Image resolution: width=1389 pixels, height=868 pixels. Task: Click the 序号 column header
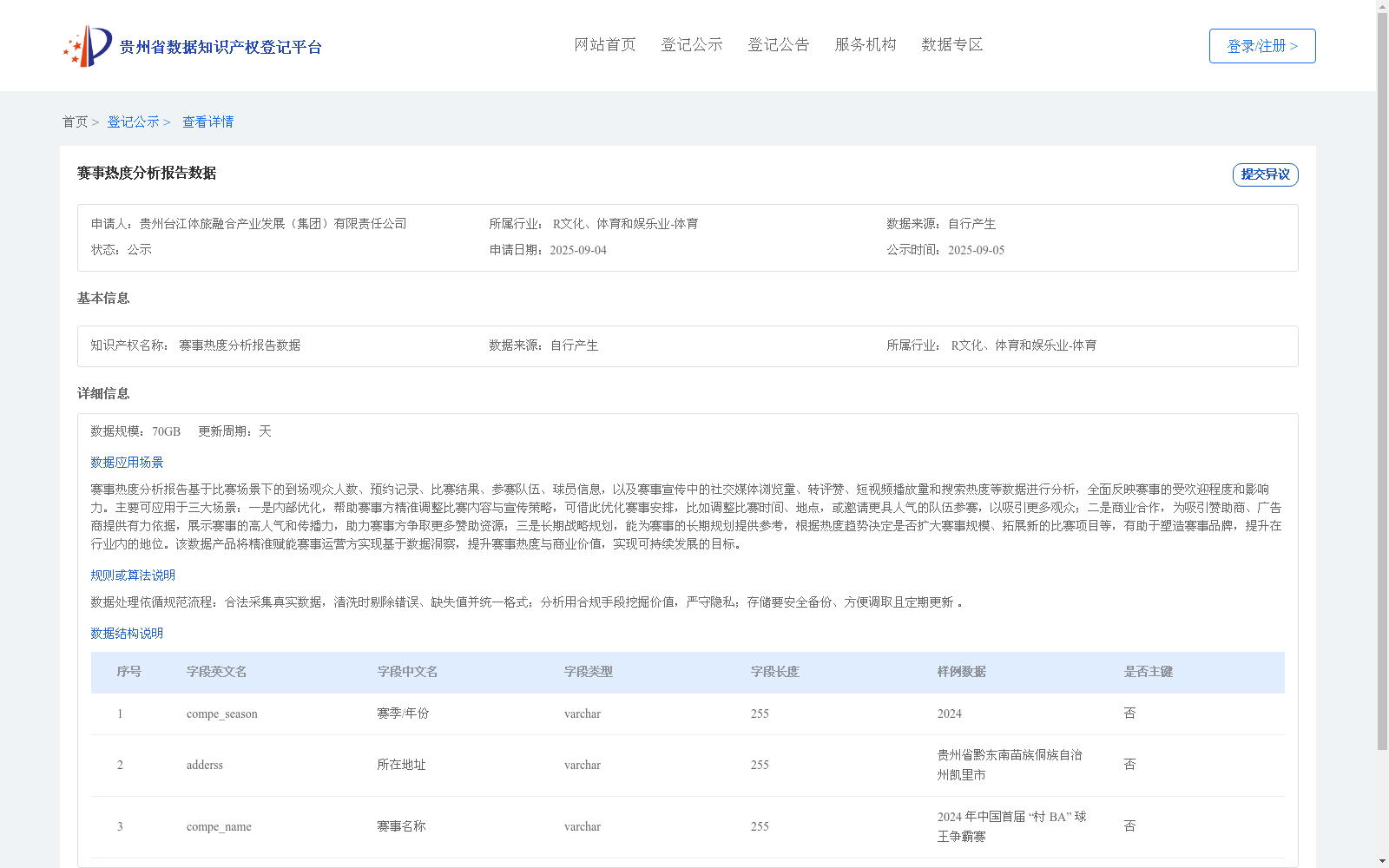(x=129, y=672)
